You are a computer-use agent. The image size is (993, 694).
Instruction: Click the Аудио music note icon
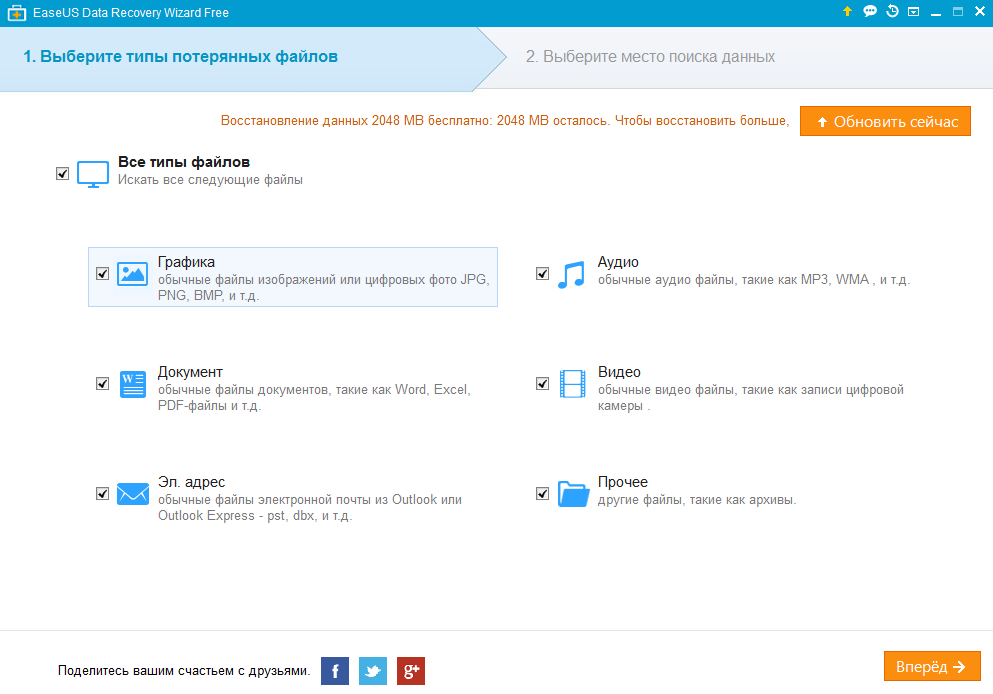[571, 275]
